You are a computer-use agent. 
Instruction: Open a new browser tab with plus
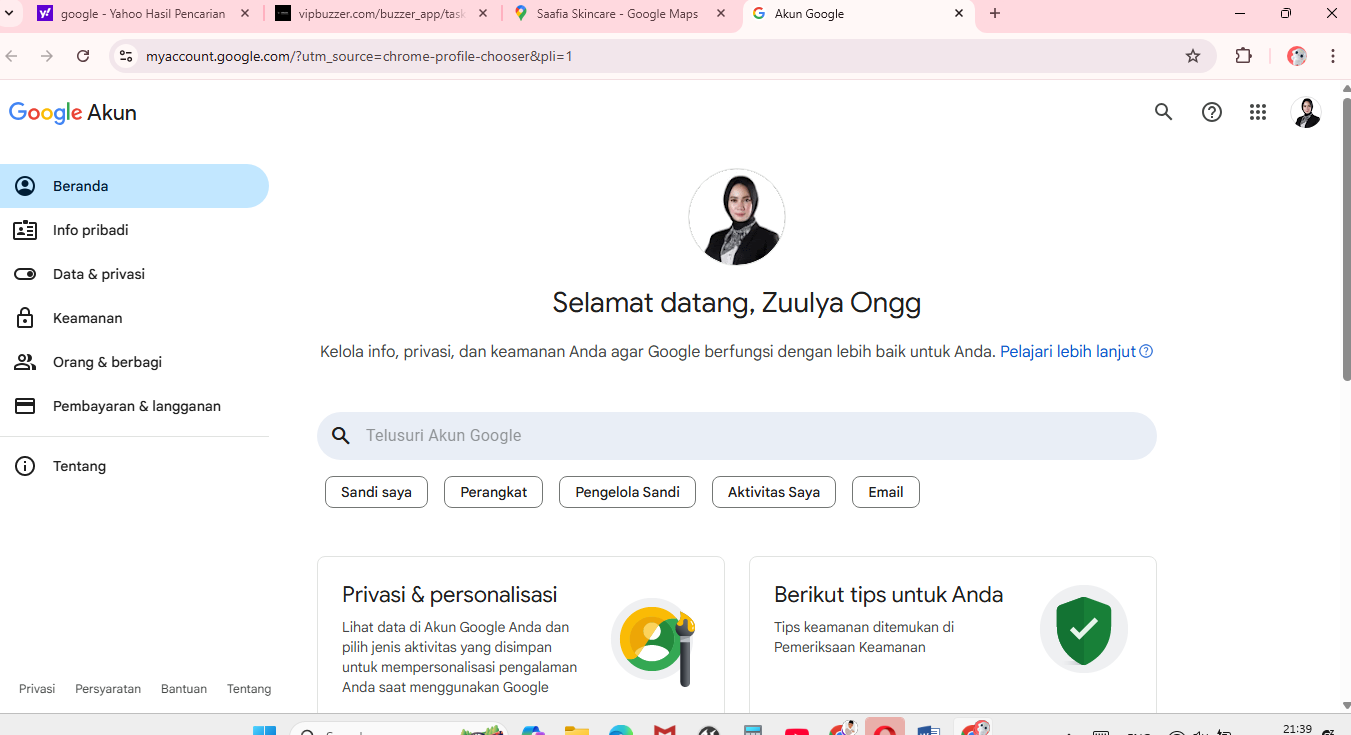click(995, 14)
